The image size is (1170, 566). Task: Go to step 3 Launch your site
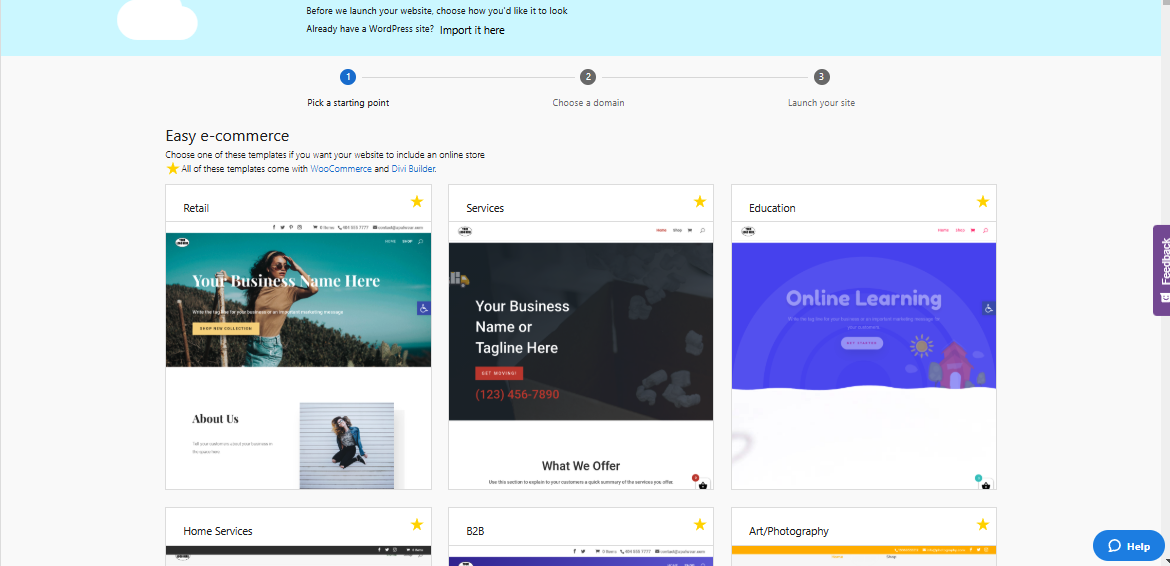coord(821,77)
